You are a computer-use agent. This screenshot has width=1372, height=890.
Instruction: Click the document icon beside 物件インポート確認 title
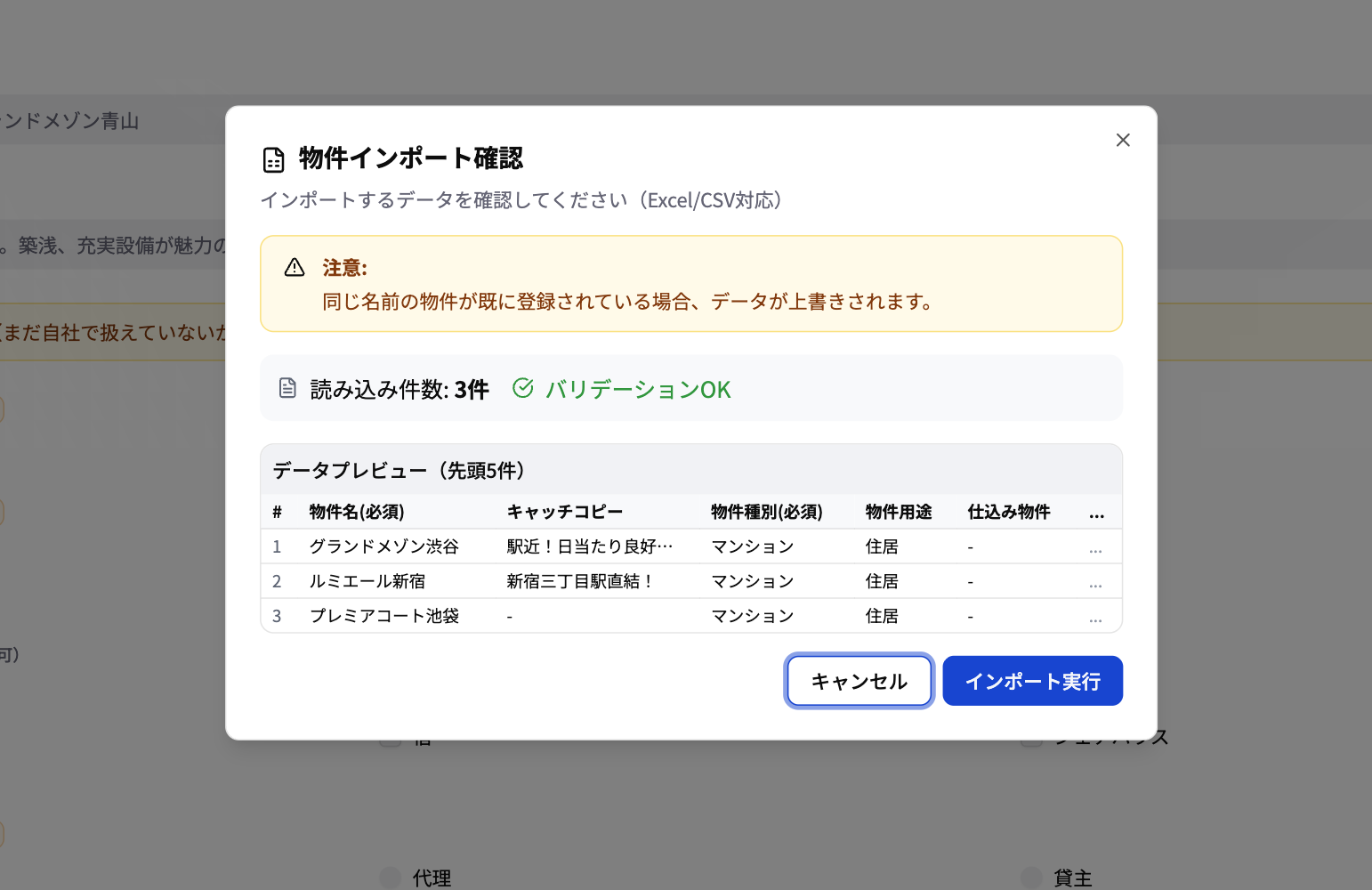(x=272, y=158)
